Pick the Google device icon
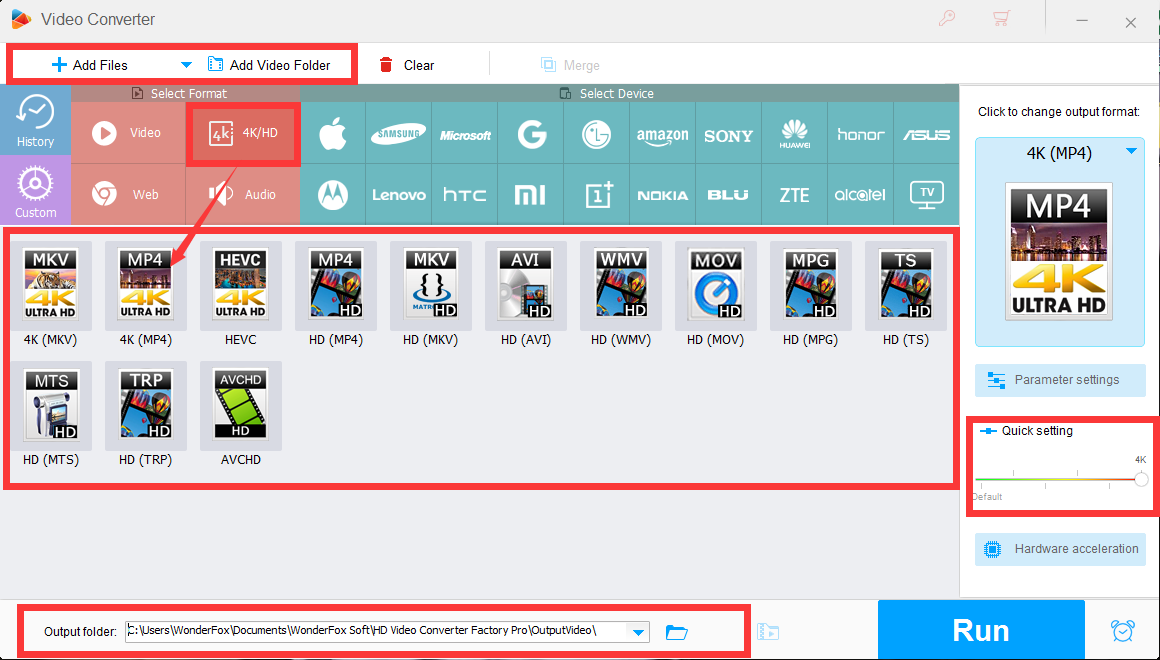 coord(530,134)
